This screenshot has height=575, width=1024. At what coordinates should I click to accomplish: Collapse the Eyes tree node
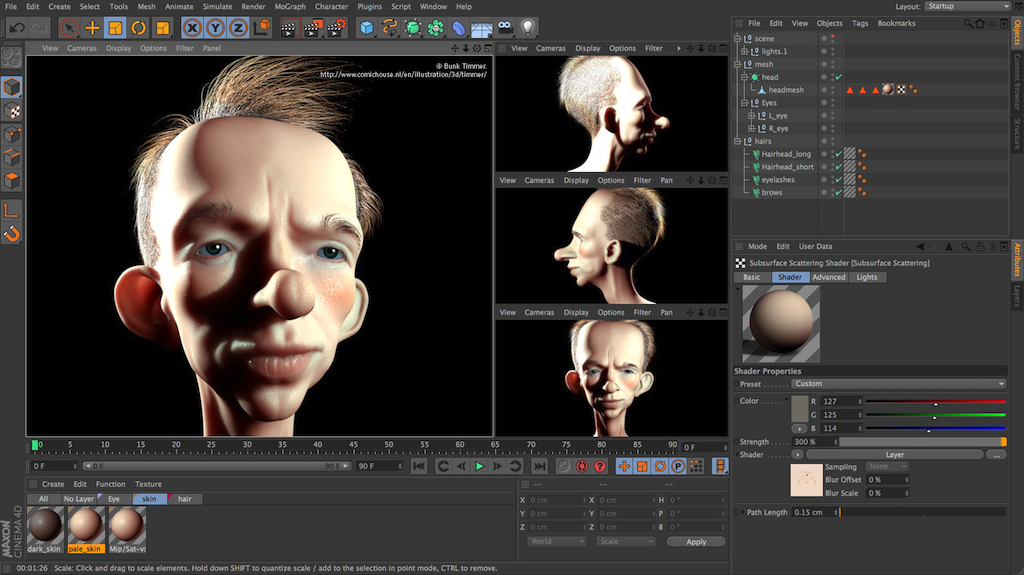(x=744, y=103)
